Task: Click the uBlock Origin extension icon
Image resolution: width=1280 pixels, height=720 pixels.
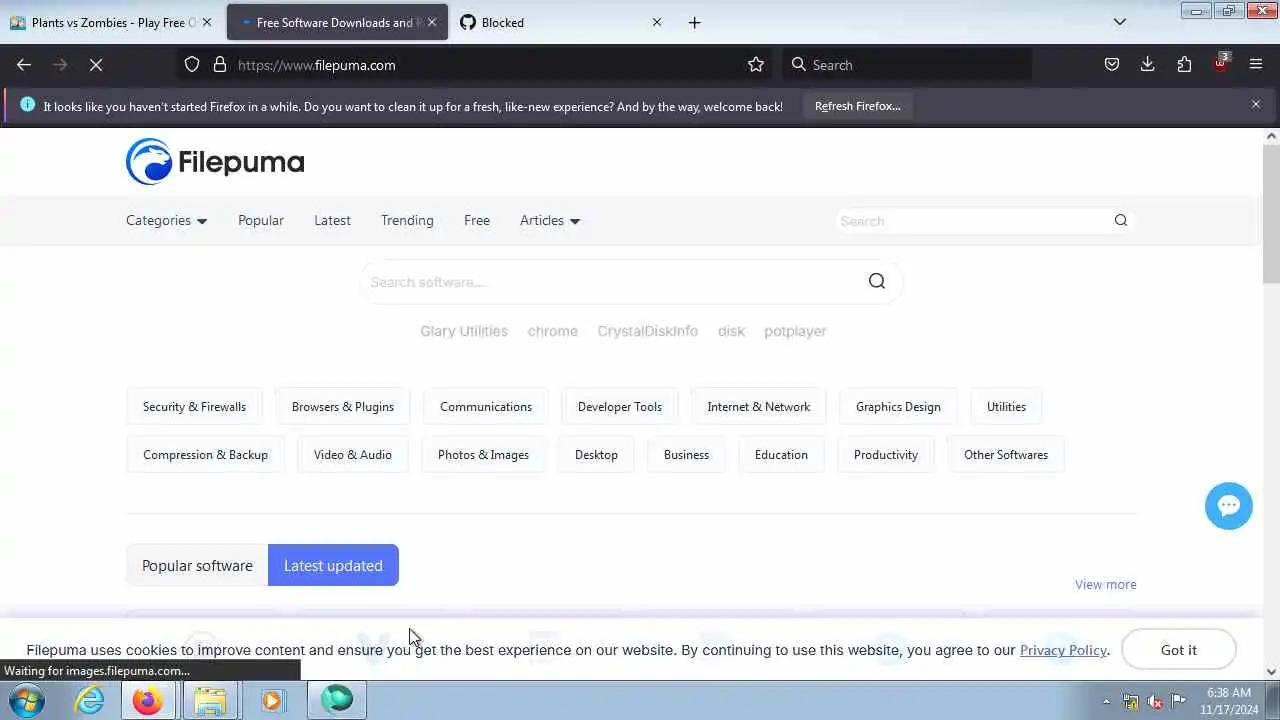Action: point(1221,63)
